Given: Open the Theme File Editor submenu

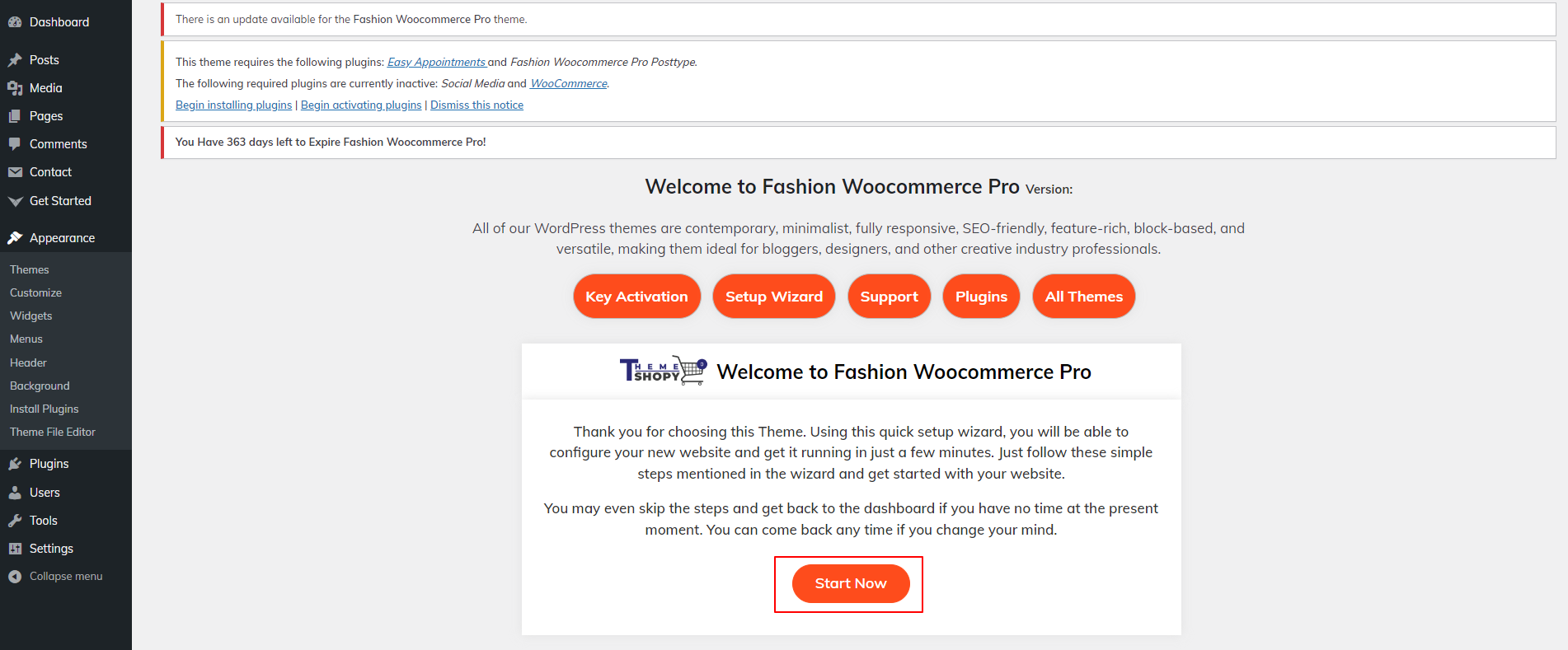Looking at the screenshot, I should click(53, 432).
